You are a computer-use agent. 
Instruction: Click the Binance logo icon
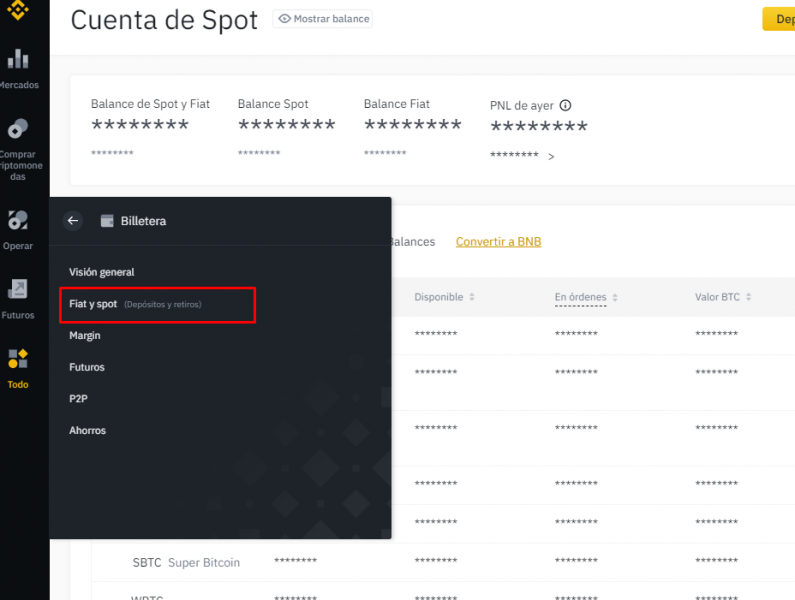pos(18,9)
